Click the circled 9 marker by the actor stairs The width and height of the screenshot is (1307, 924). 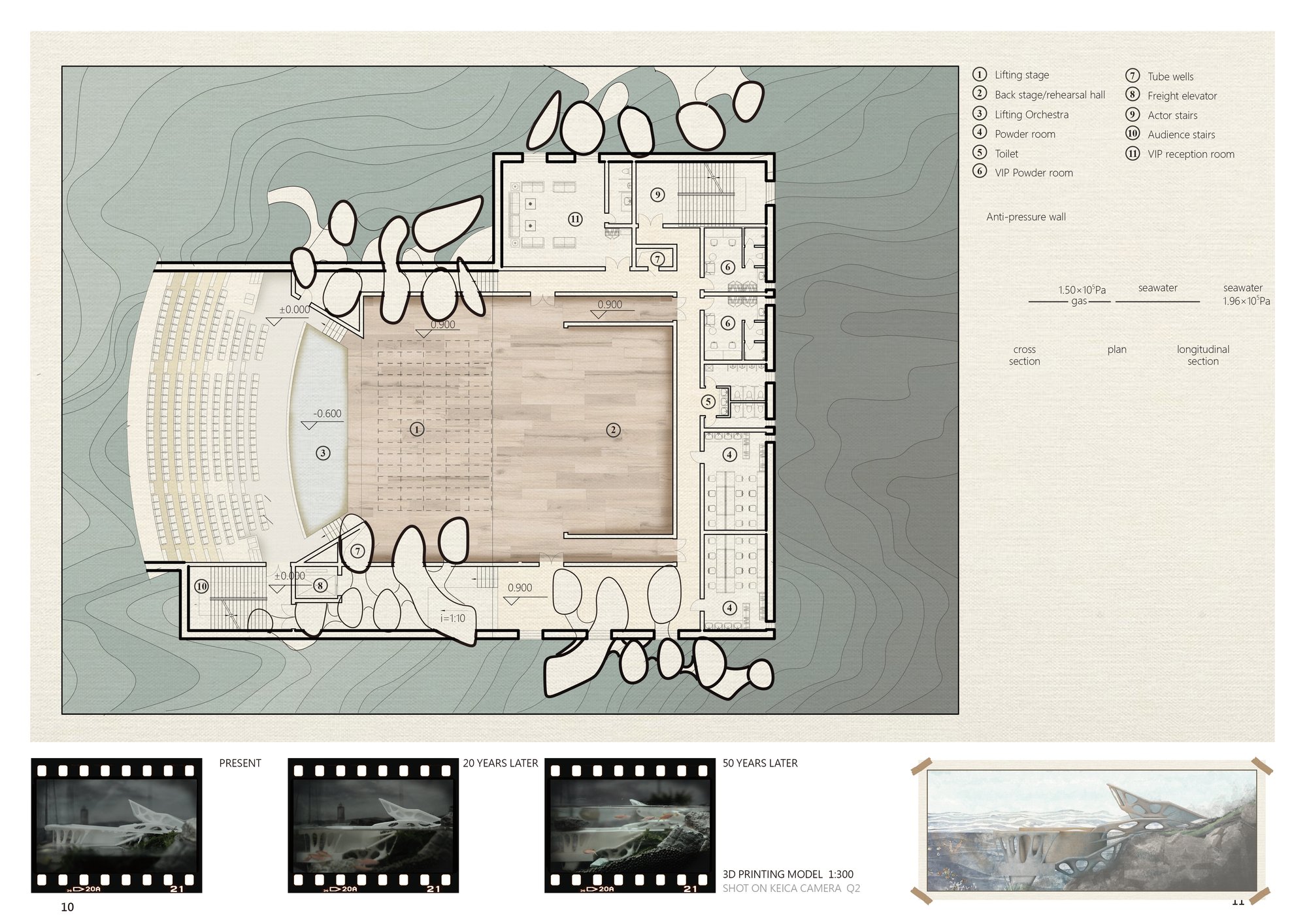(x=658, y=195)
